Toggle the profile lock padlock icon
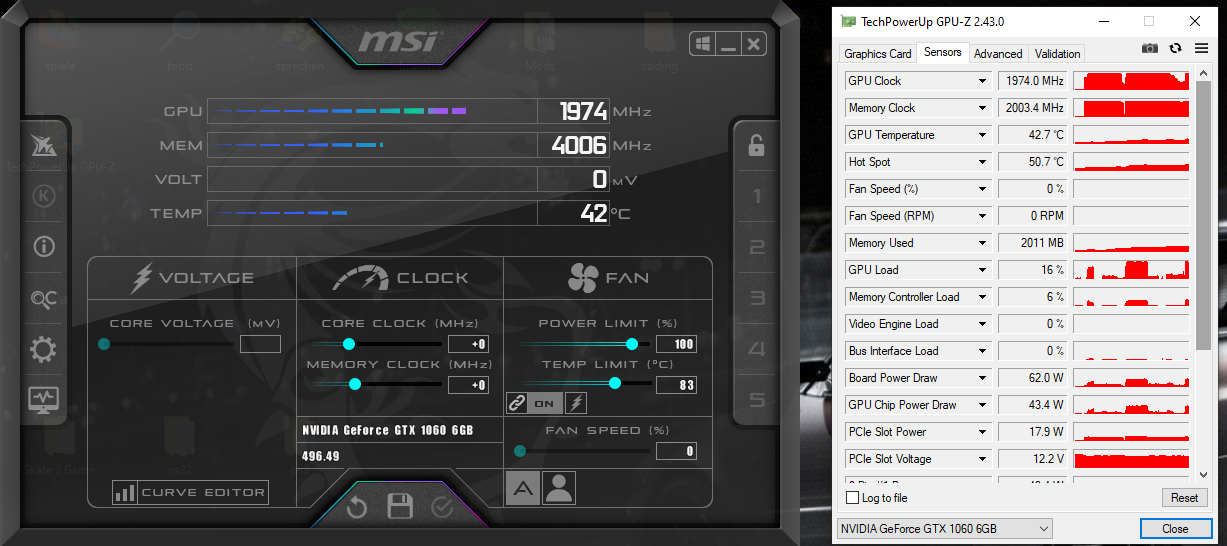The height and width of the screenshot is (546, 1227). [x=756, y=144]
